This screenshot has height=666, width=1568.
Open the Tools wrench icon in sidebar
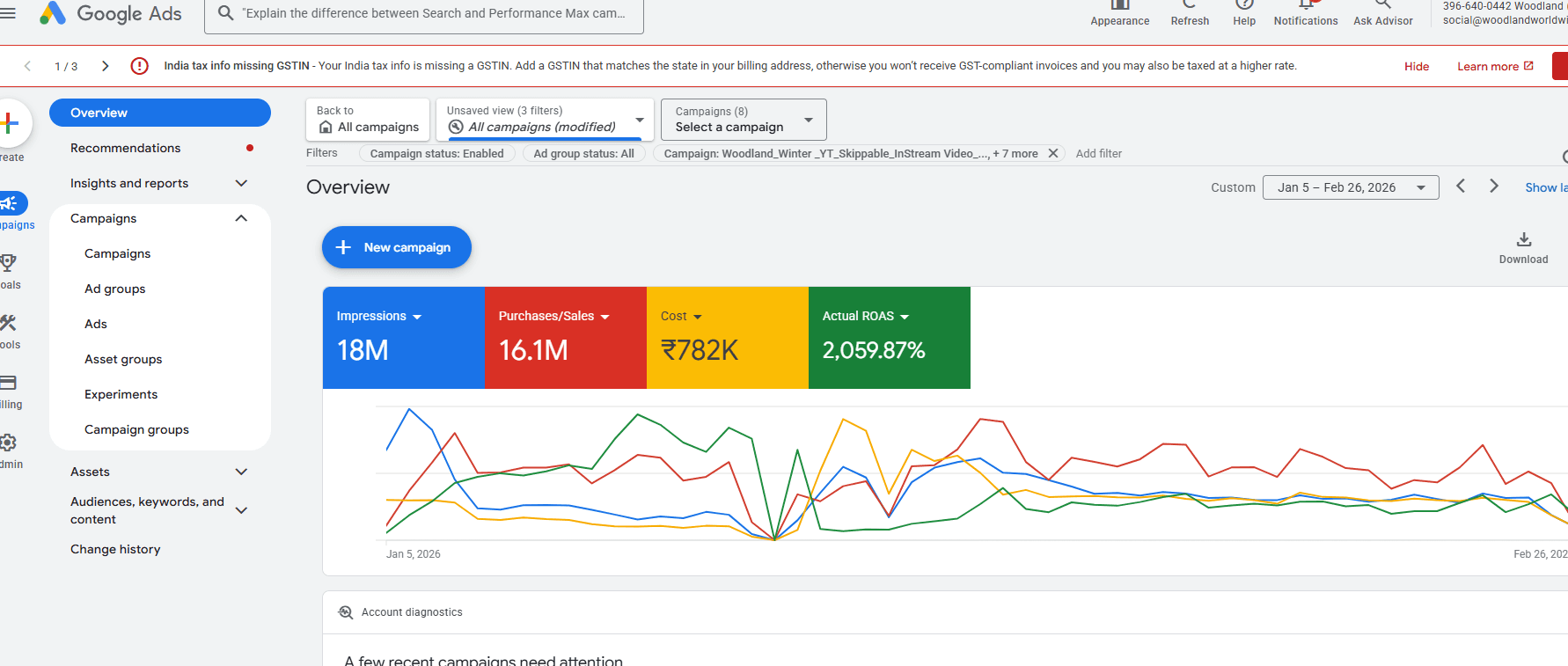coord(9,323)
